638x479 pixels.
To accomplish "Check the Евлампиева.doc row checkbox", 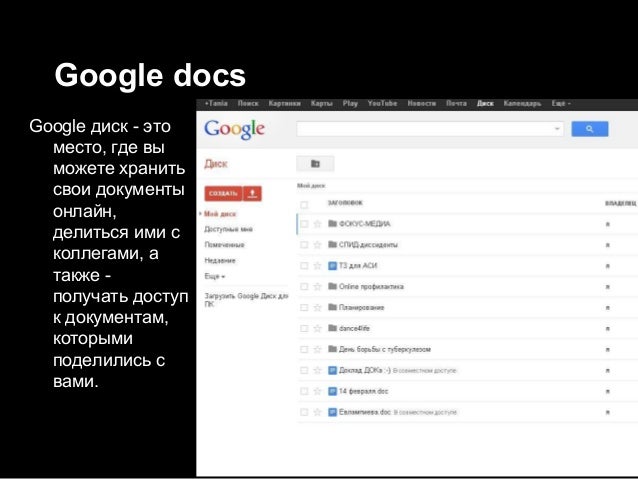I will [304, 412].
